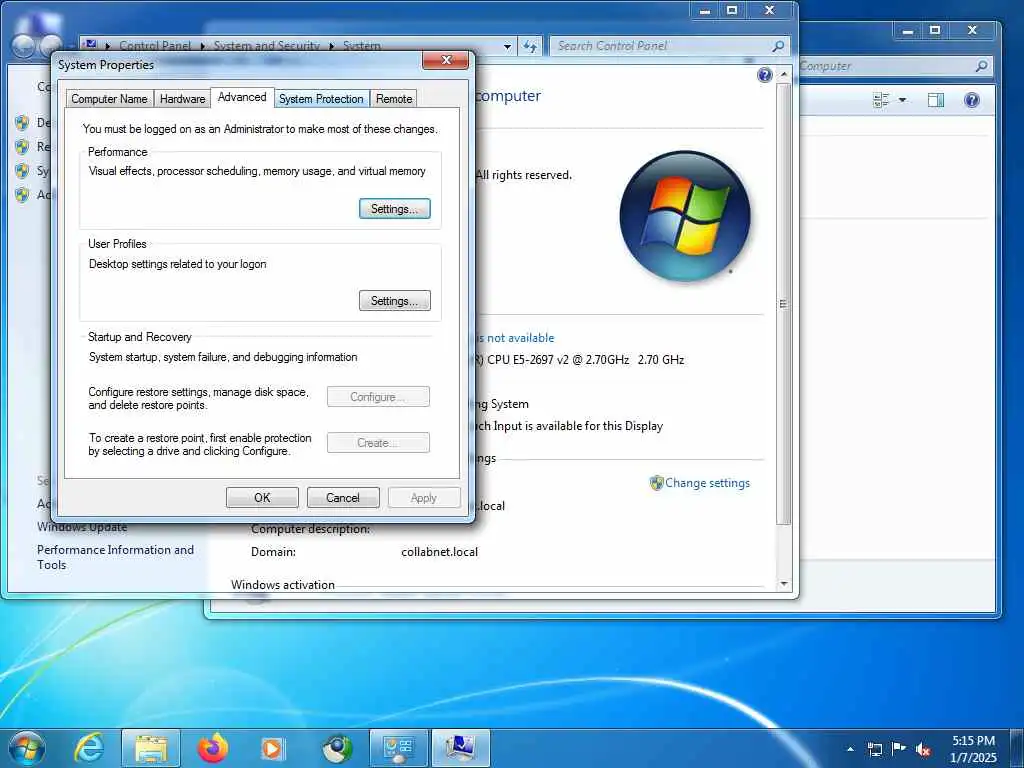This screenshot has width=1024, height=768.
Task: Click the third shield icon in sidebar
Action: coord(22,171)
